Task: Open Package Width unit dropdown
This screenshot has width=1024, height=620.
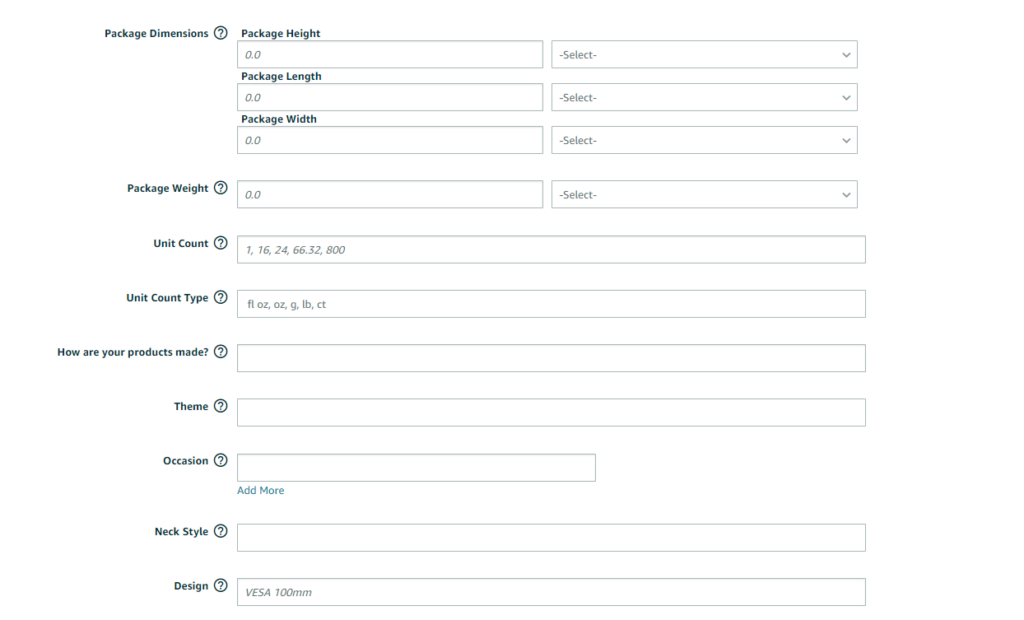Action: tap(704, 141)
